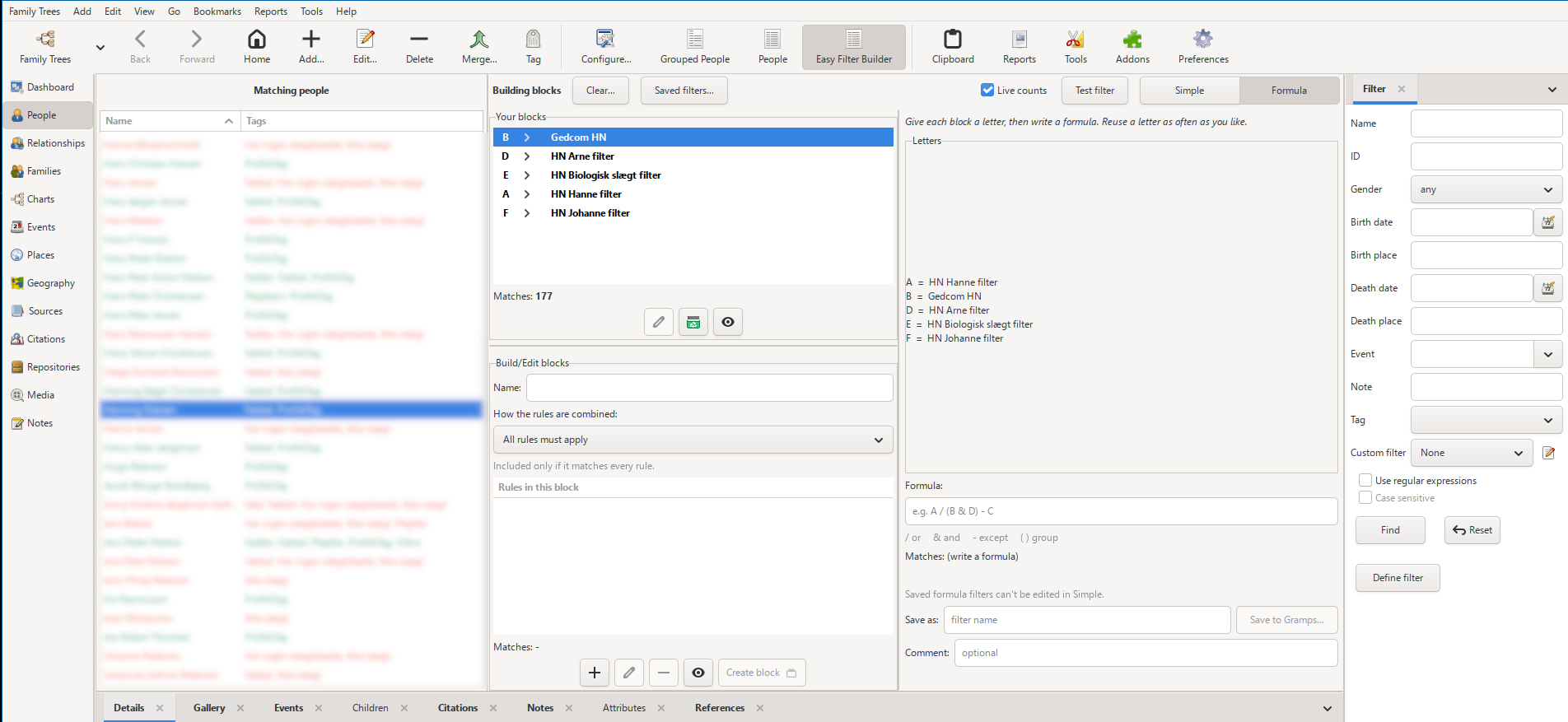The image size is (1568, 722).
Task: Open Preferences gear icon
Action: [1203, 47]
